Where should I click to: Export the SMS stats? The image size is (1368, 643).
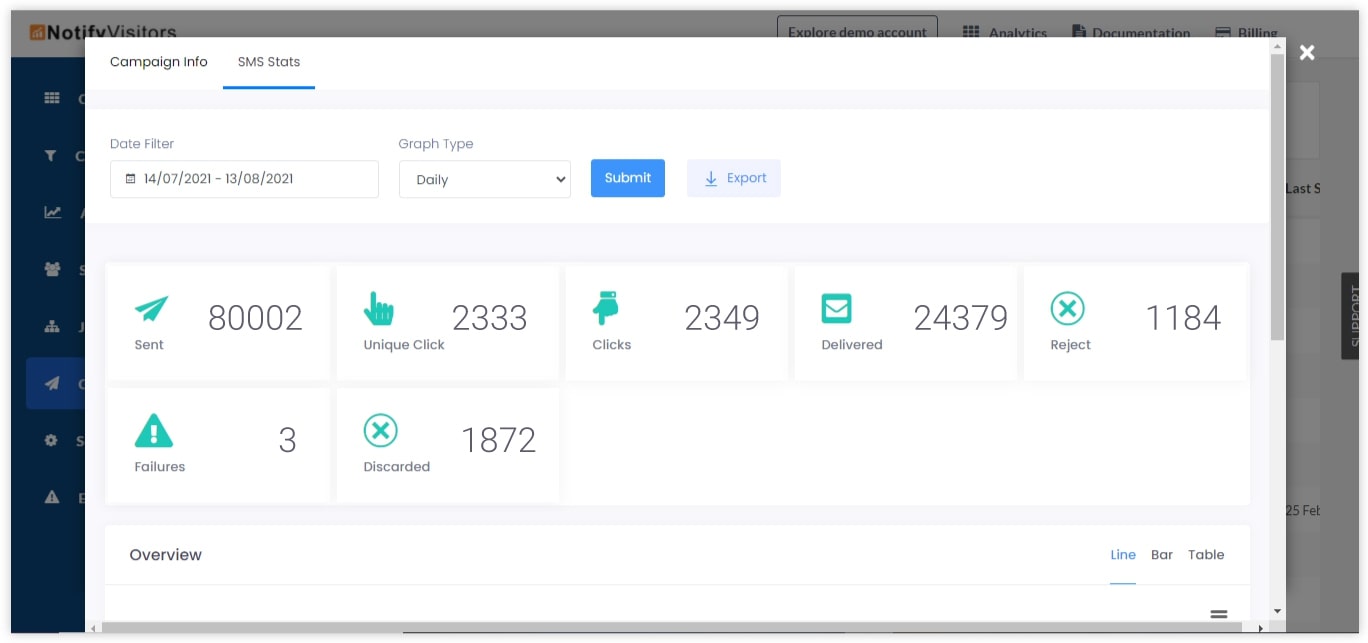coord(733,178)
